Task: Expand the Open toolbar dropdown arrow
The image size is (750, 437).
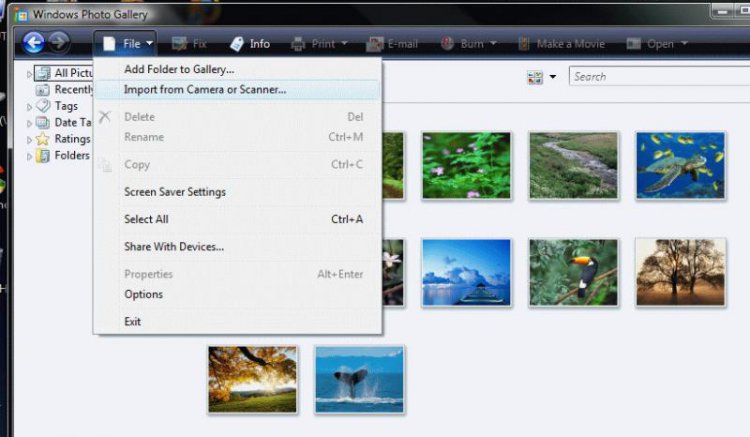Action: click(684, 44)
